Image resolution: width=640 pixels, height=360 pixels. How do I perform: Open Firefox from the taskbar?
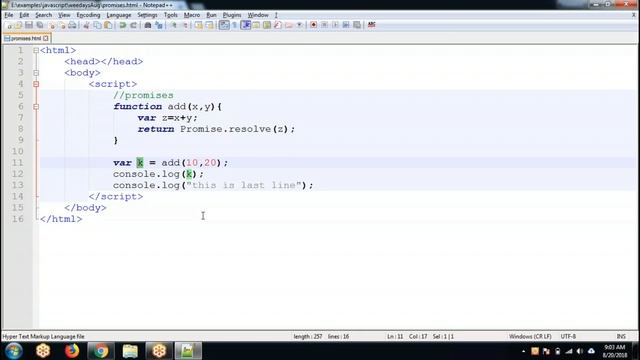coord(72,351)
